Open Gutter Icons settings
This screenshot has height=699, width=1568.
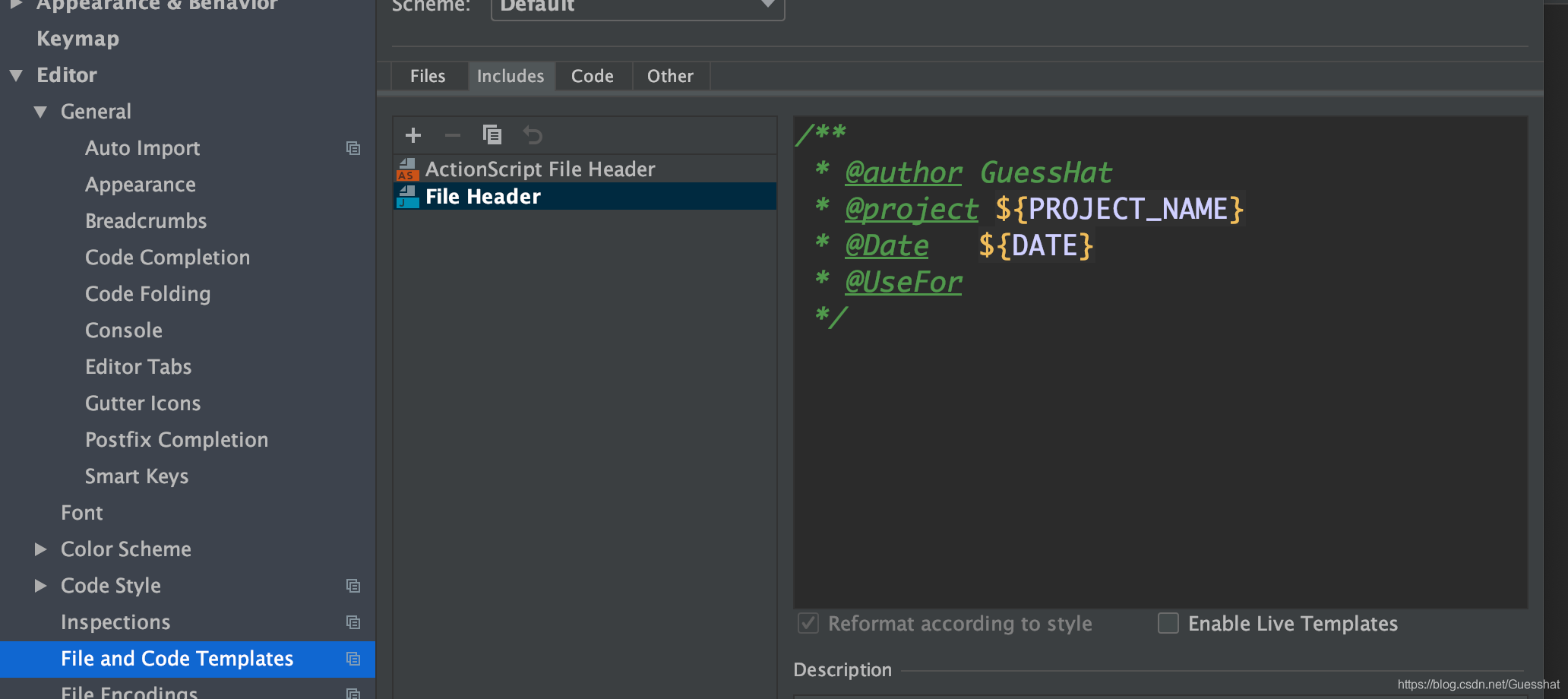tap(143, 403)
